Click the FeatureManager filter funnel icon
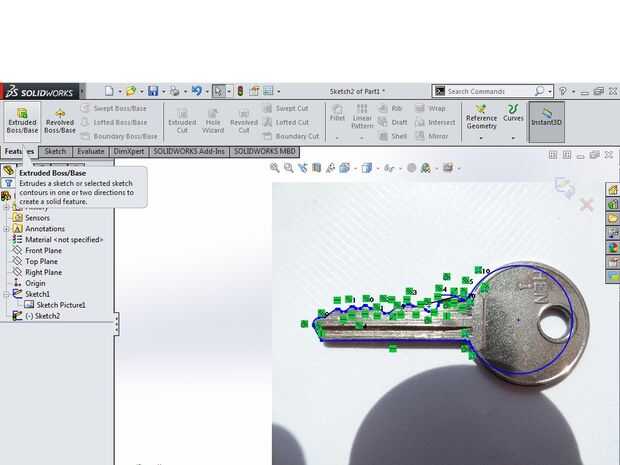The width and height of the screenshot is (620, 465). 8,183
